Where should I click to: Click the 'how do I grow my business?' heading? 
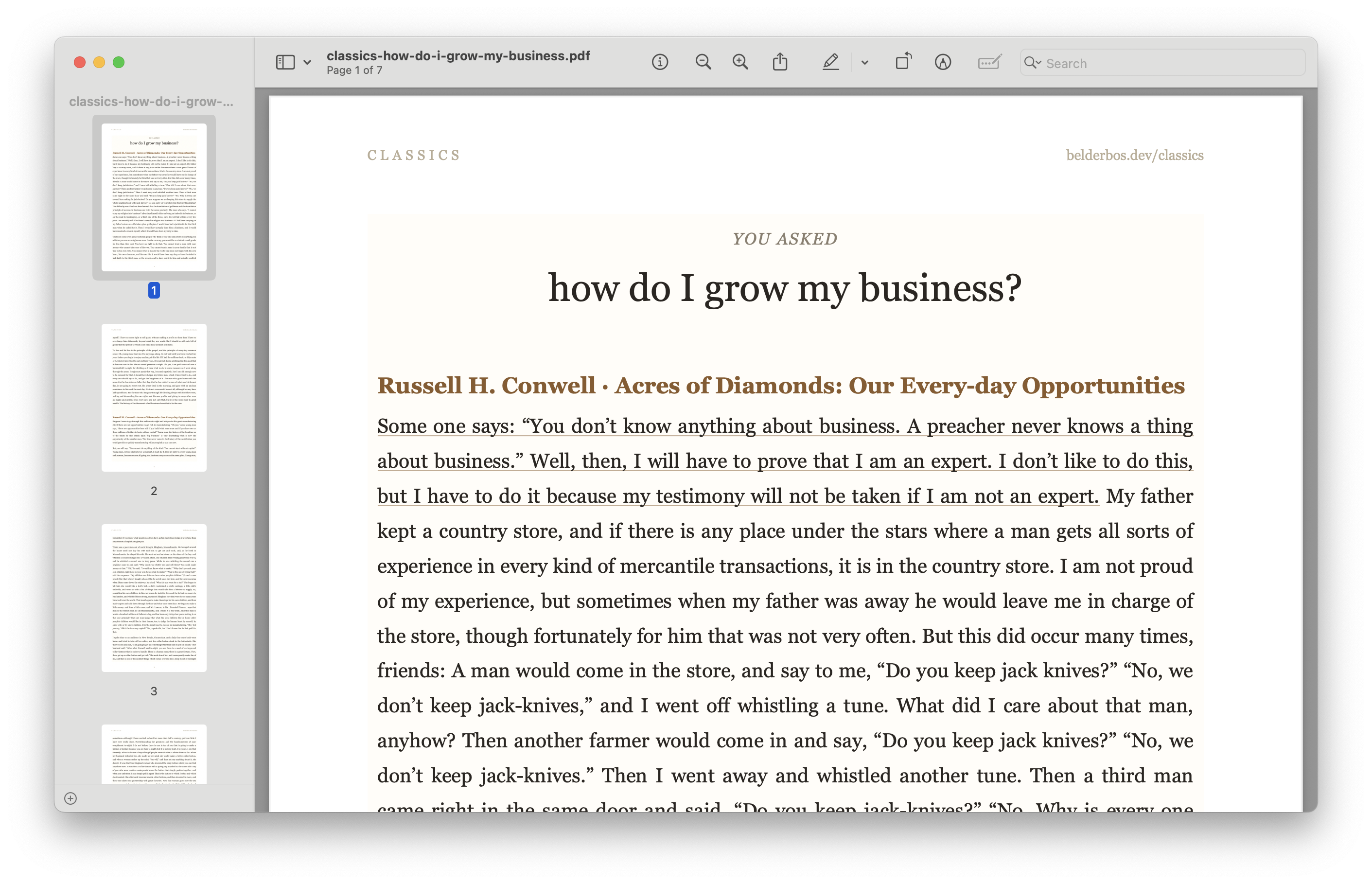coord(785,287)
